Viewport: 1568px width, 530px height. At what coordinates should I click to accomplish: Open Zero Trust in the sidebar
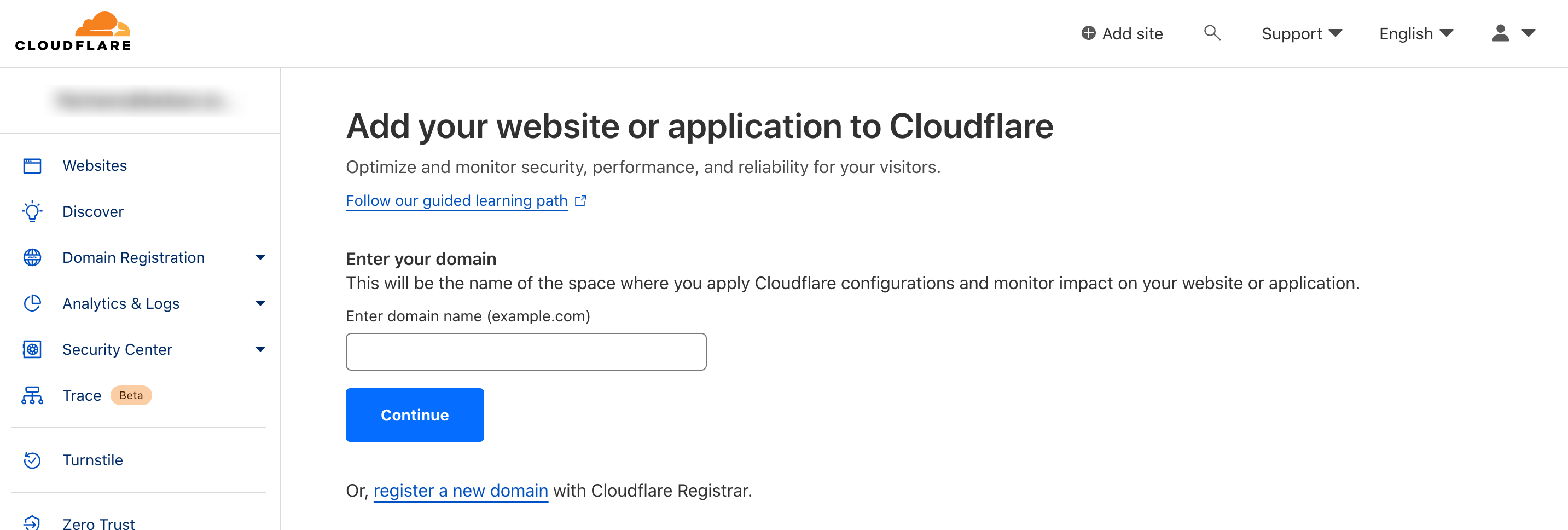point(98,523)
